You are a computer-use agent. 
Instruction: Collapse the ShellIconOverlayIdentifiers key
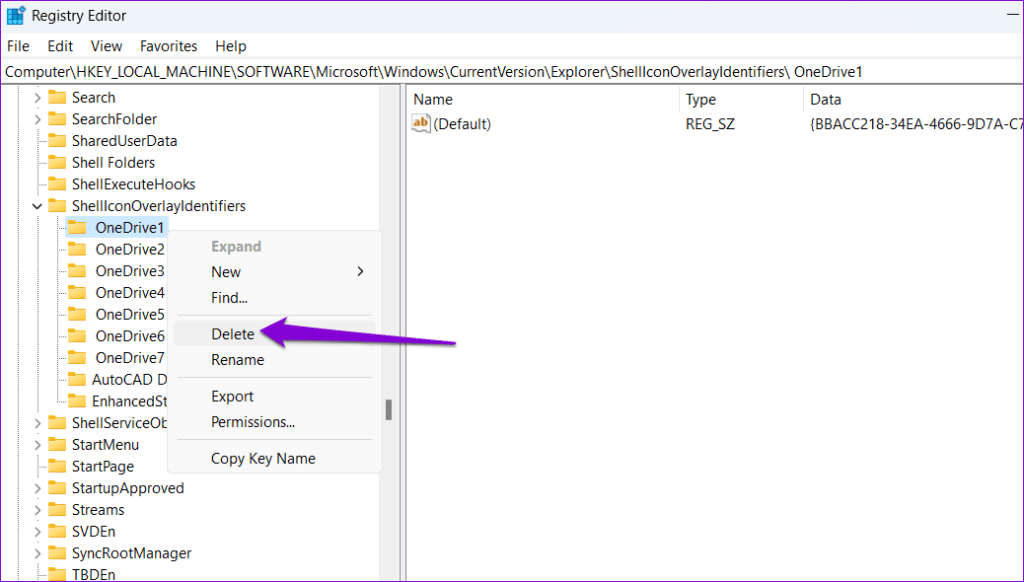tap(37, 206)
